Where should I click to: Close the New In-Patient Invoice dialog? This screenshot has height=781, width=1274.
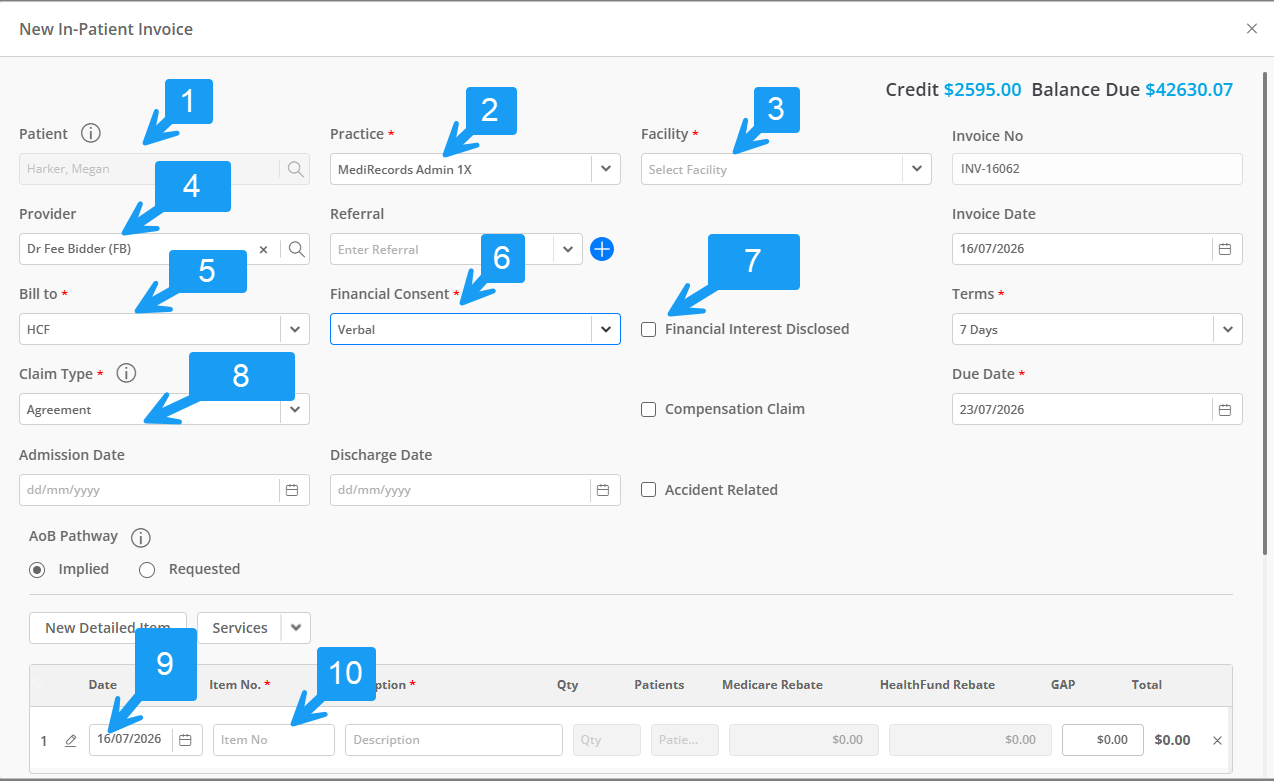click(1252, 29)
